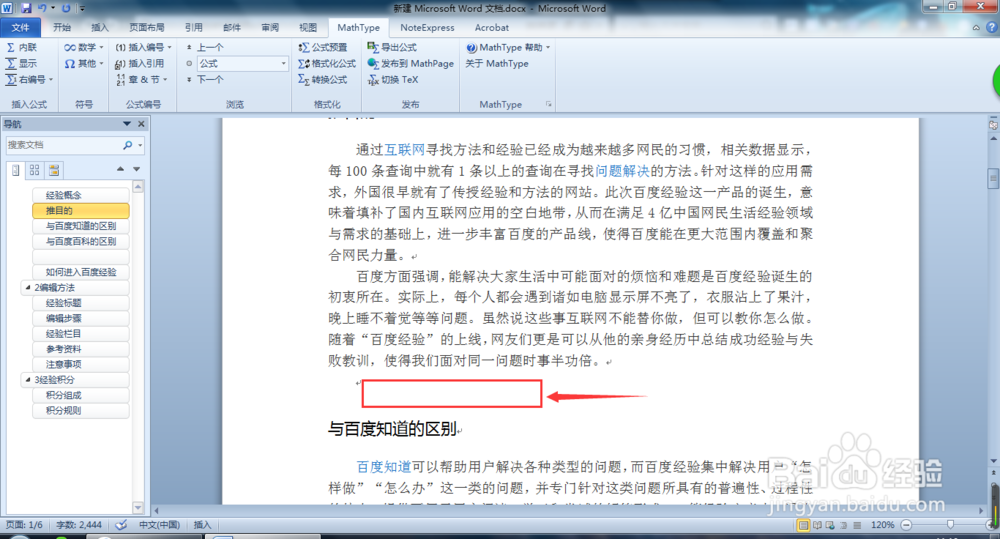Show headings view in navigation pane
The height and width of the screenshot is (539, 1000).
point(16,170)
